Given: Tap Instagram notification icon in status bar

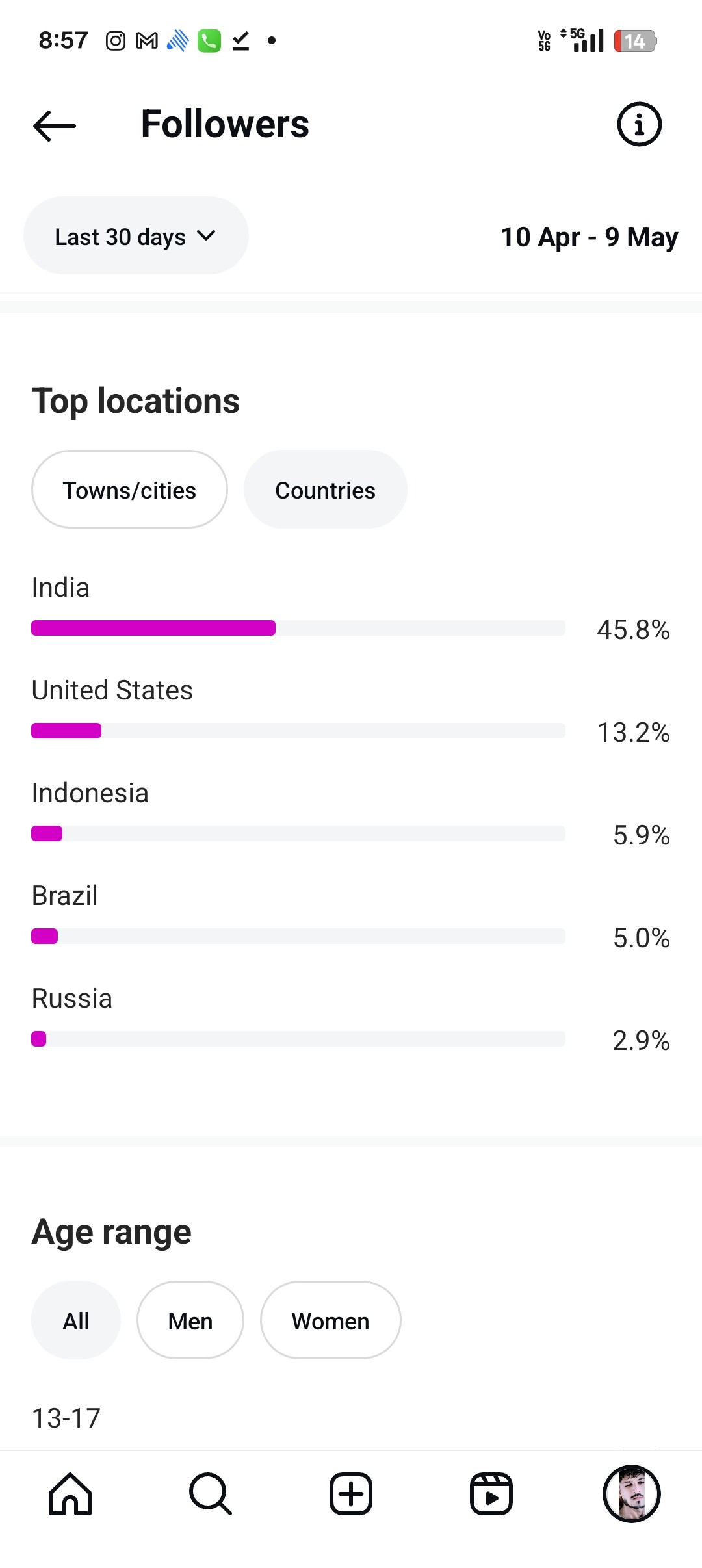Looking at the screenshot, I should [x=116, y=41].
